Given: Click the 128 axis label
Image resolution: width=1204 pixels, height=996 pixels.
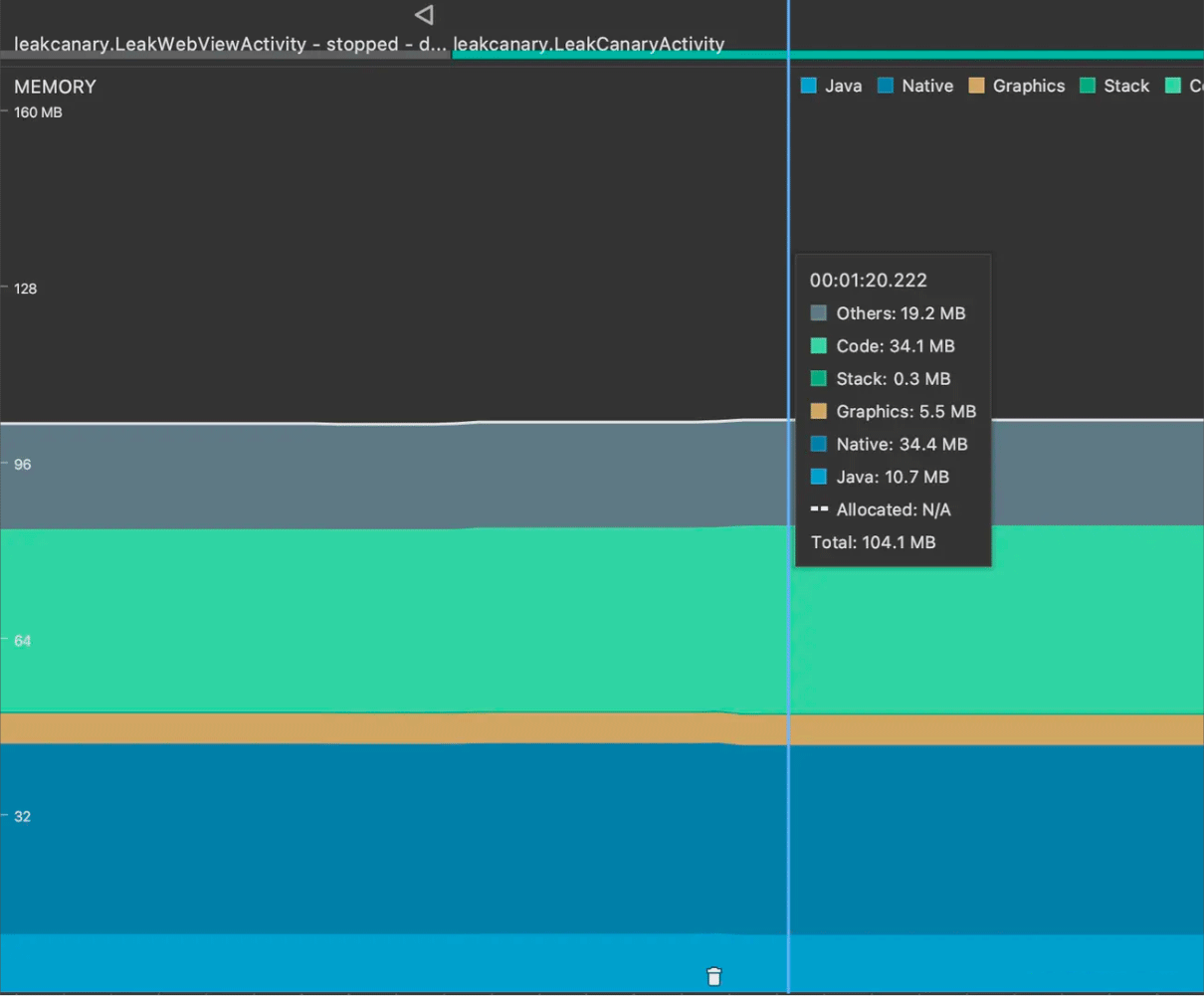Looking at the screenshot, I should [x=25, y=289].
